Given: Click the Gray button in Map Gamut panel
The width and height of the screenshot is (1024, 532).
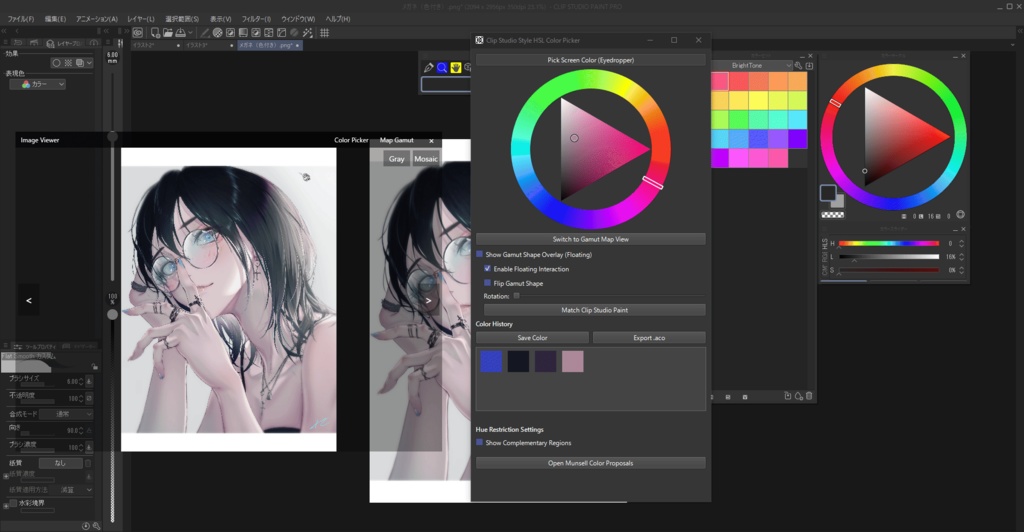Looking at the screenshot, I should (x=396, y=159).
